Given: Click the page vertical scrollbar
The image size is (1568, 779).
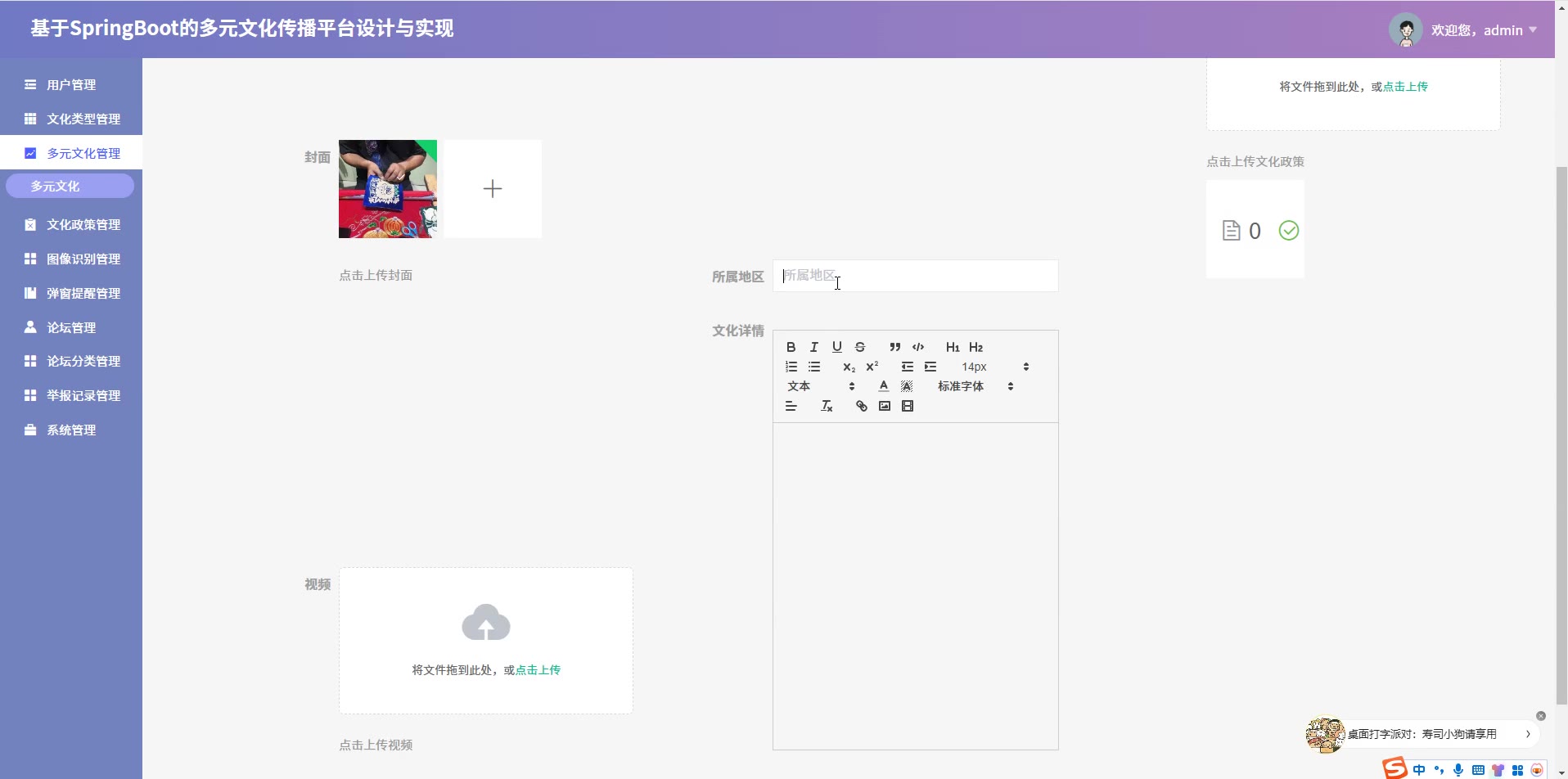Looking at the screenshot, I should [1561, 434].
